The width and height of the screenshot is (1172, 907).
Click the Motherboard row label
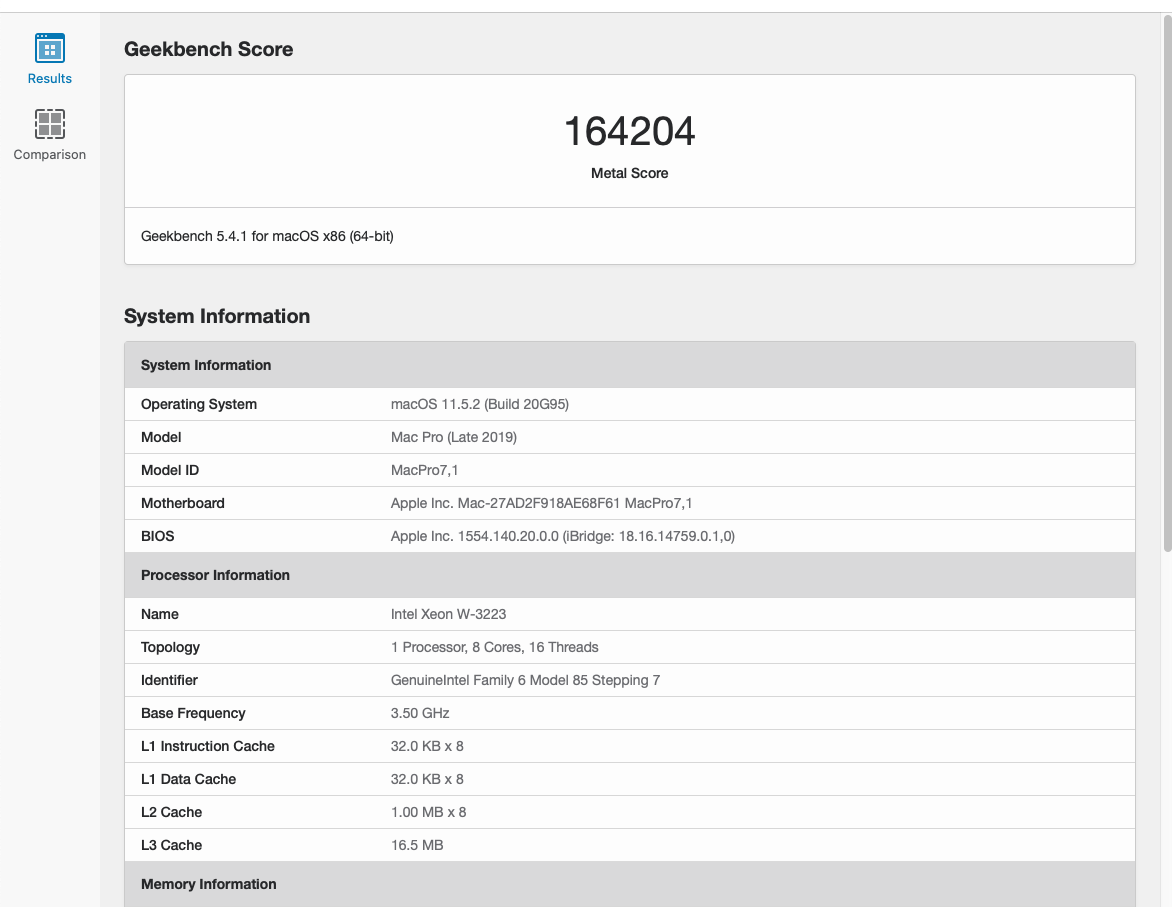pos(182,503)
